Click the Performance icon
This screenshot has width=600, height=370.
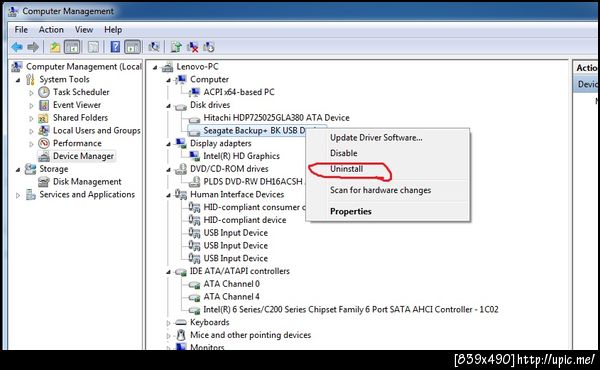point(44,143)
